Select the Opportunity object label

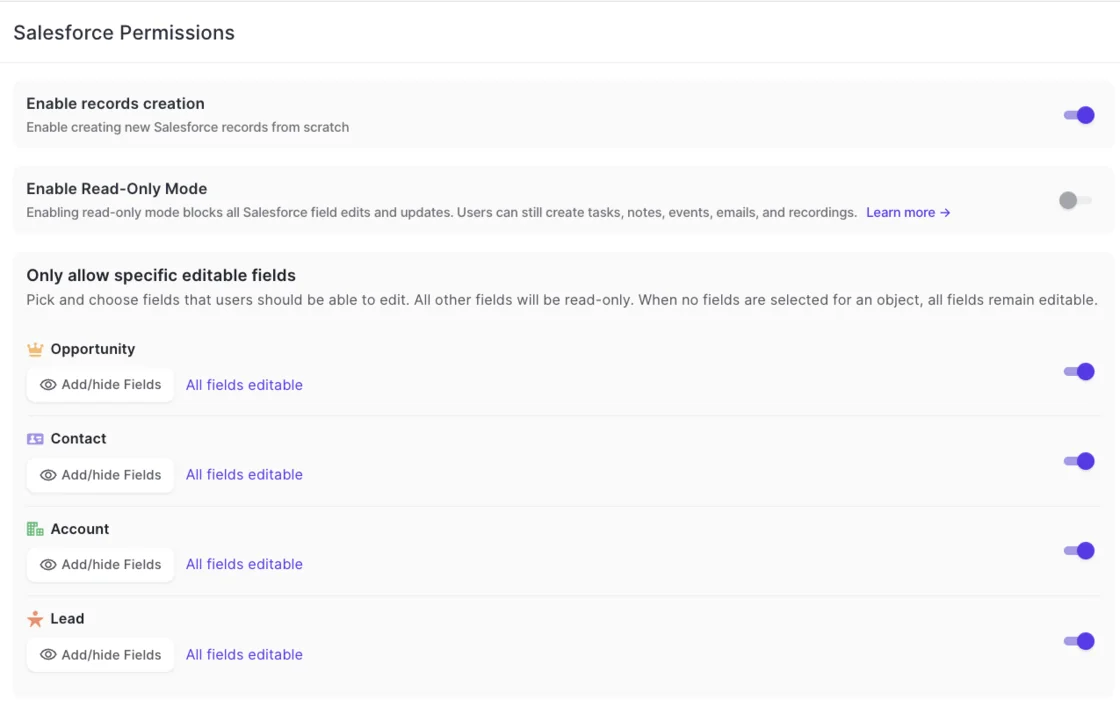(x=93, y=349)
